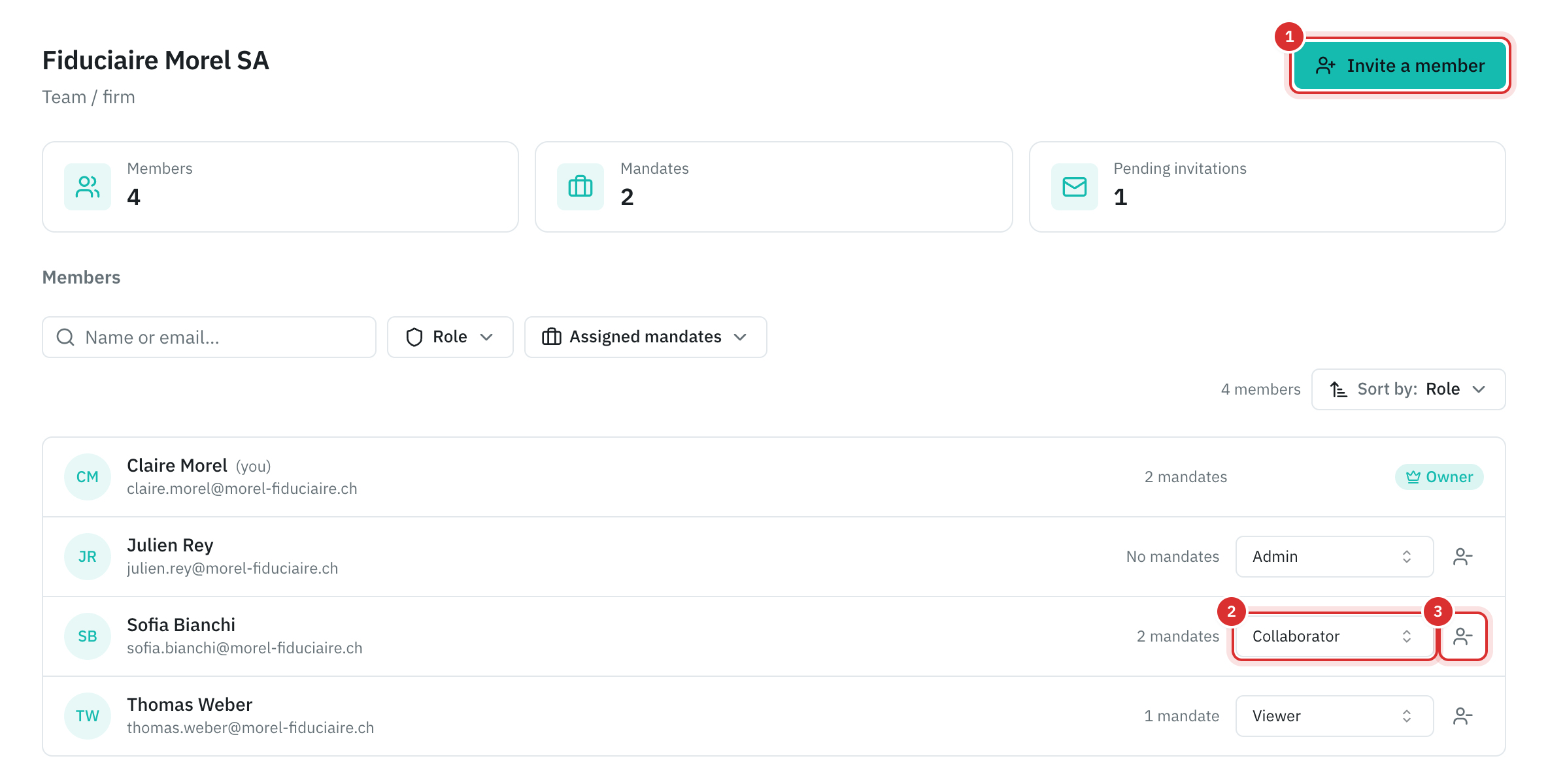1548x784 pixels.
Task: Click email sofia.bianchi@morel-fiduciaire.ch
Action: click(244, 648)
